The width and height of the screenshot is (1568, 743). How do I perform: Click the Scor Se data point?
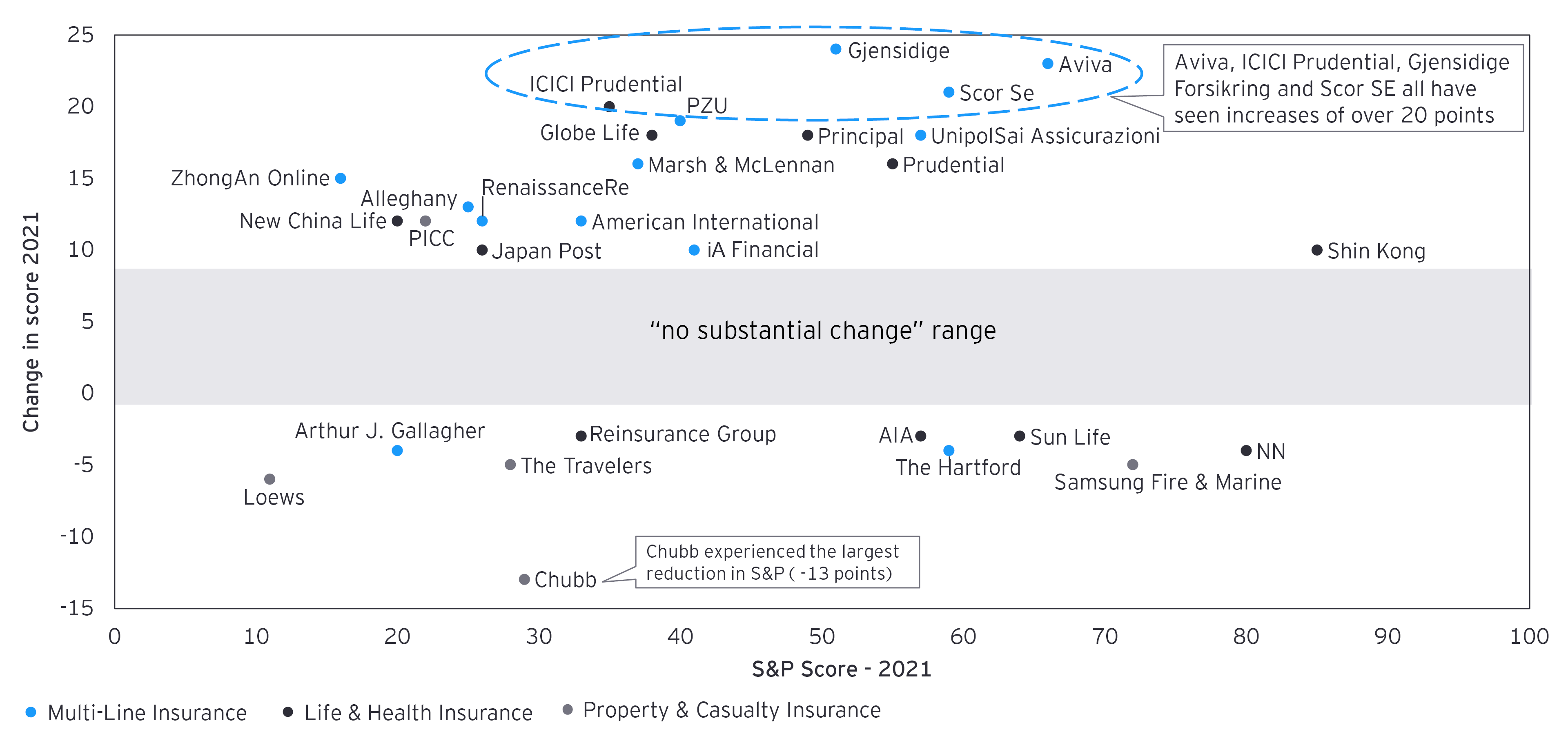948,93
